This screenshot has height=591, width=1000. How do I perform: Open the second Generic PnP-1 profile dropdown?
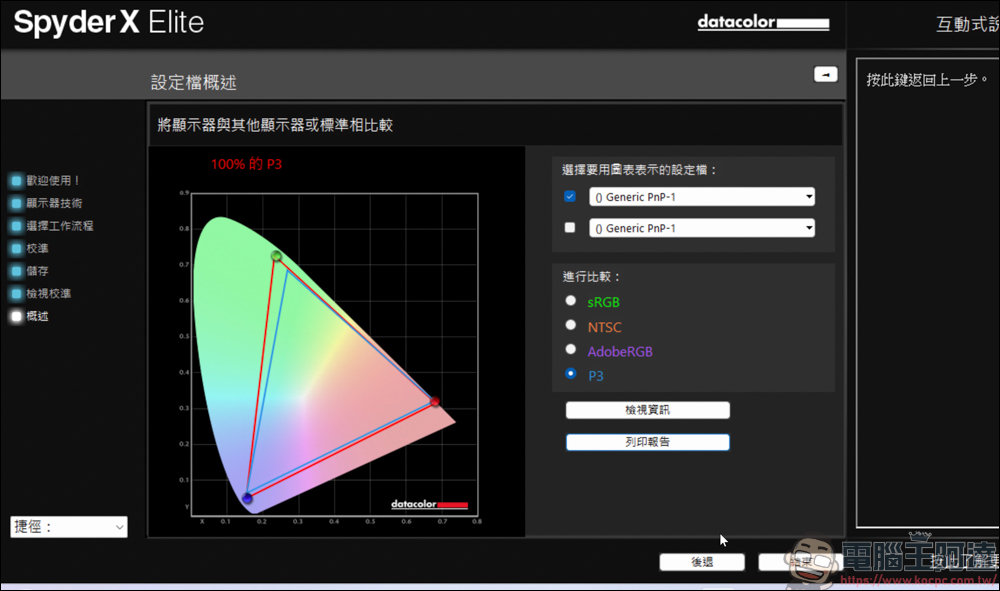point(702,228)
